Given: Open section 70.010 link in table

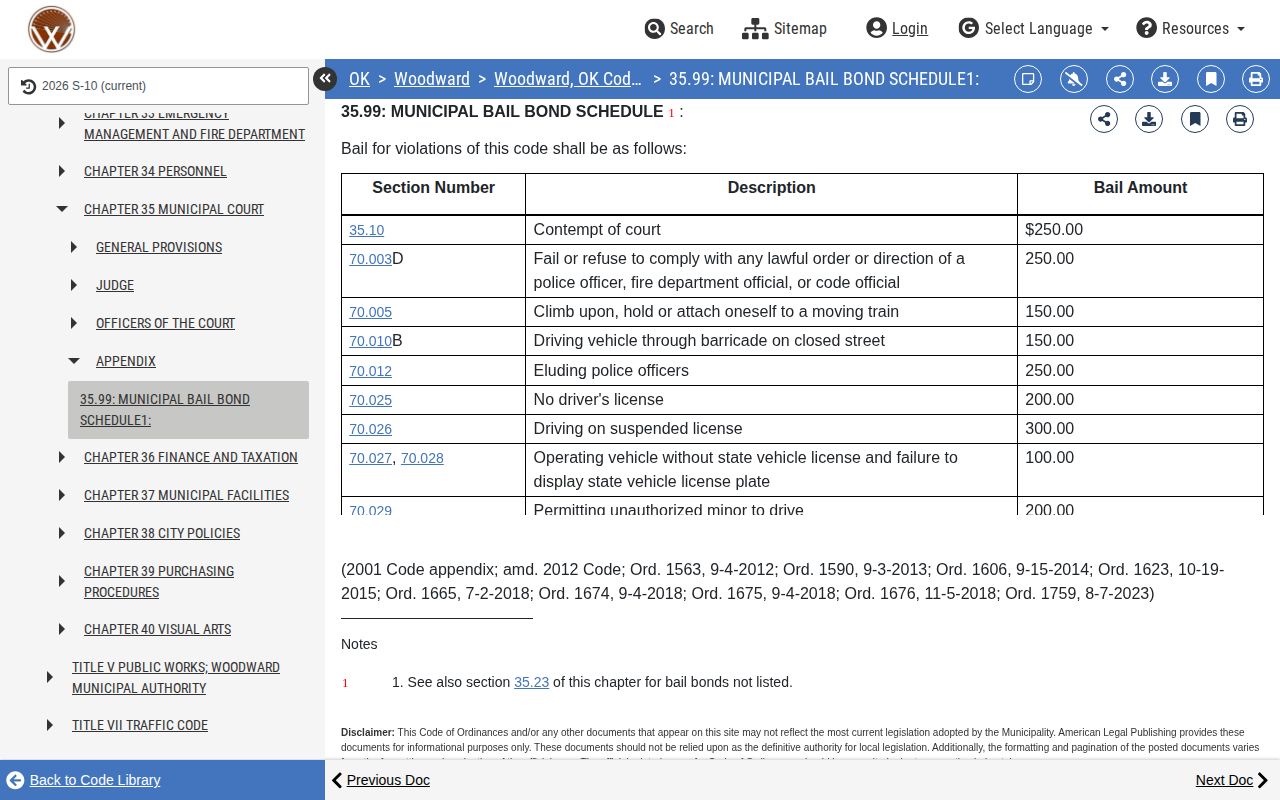Looking at the screenshot, I should click(x=370, y=341).
